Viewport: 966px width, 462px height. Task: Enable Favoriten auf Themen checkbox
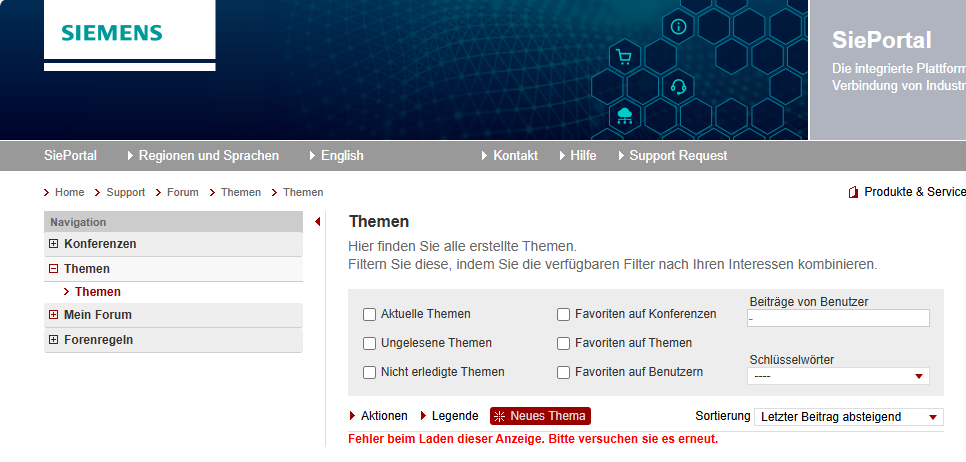[x=563, y=344]
